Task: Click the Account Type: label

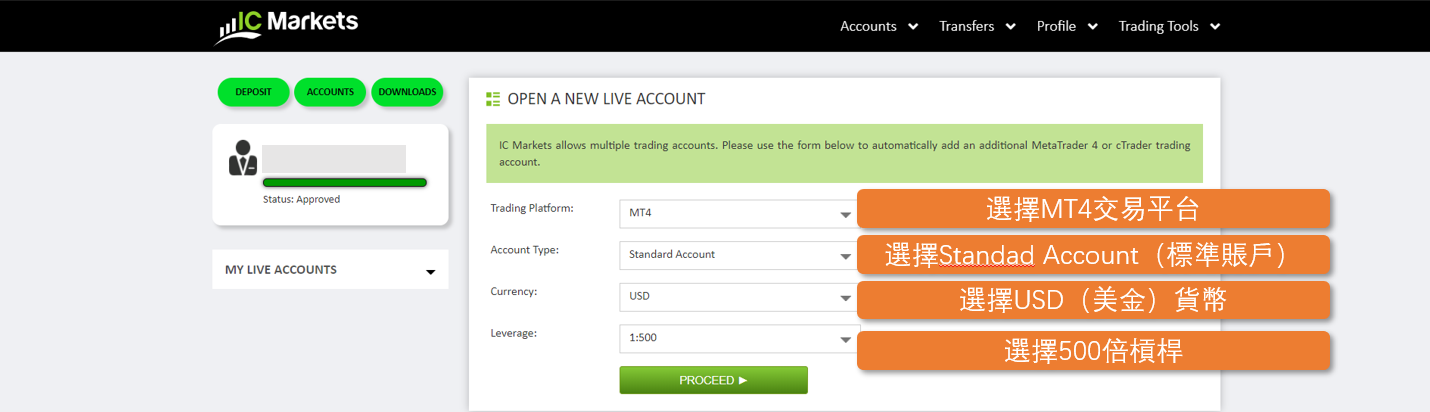Action: click(524, 250)
